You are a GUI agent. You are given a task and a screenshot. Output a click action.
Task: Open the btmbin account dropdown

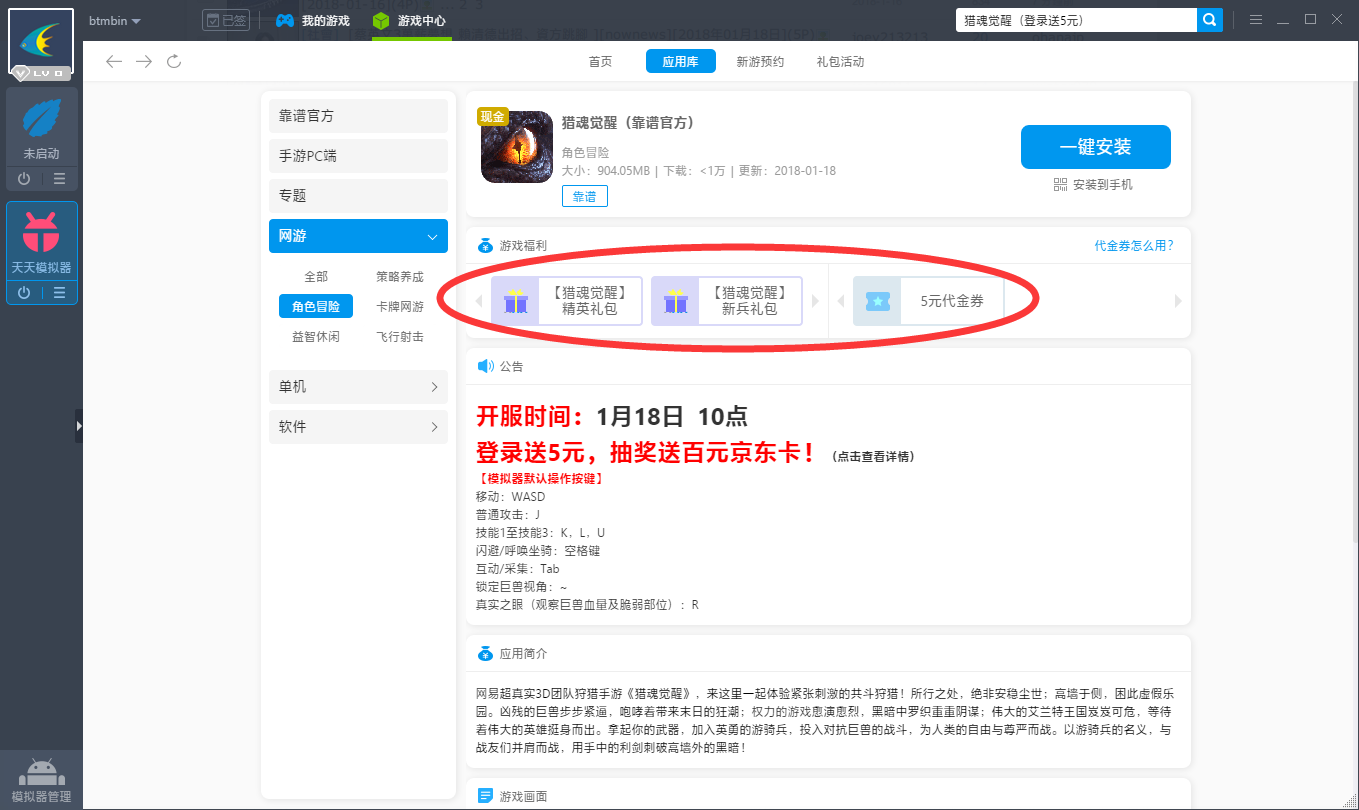click(x=114, y=21)
